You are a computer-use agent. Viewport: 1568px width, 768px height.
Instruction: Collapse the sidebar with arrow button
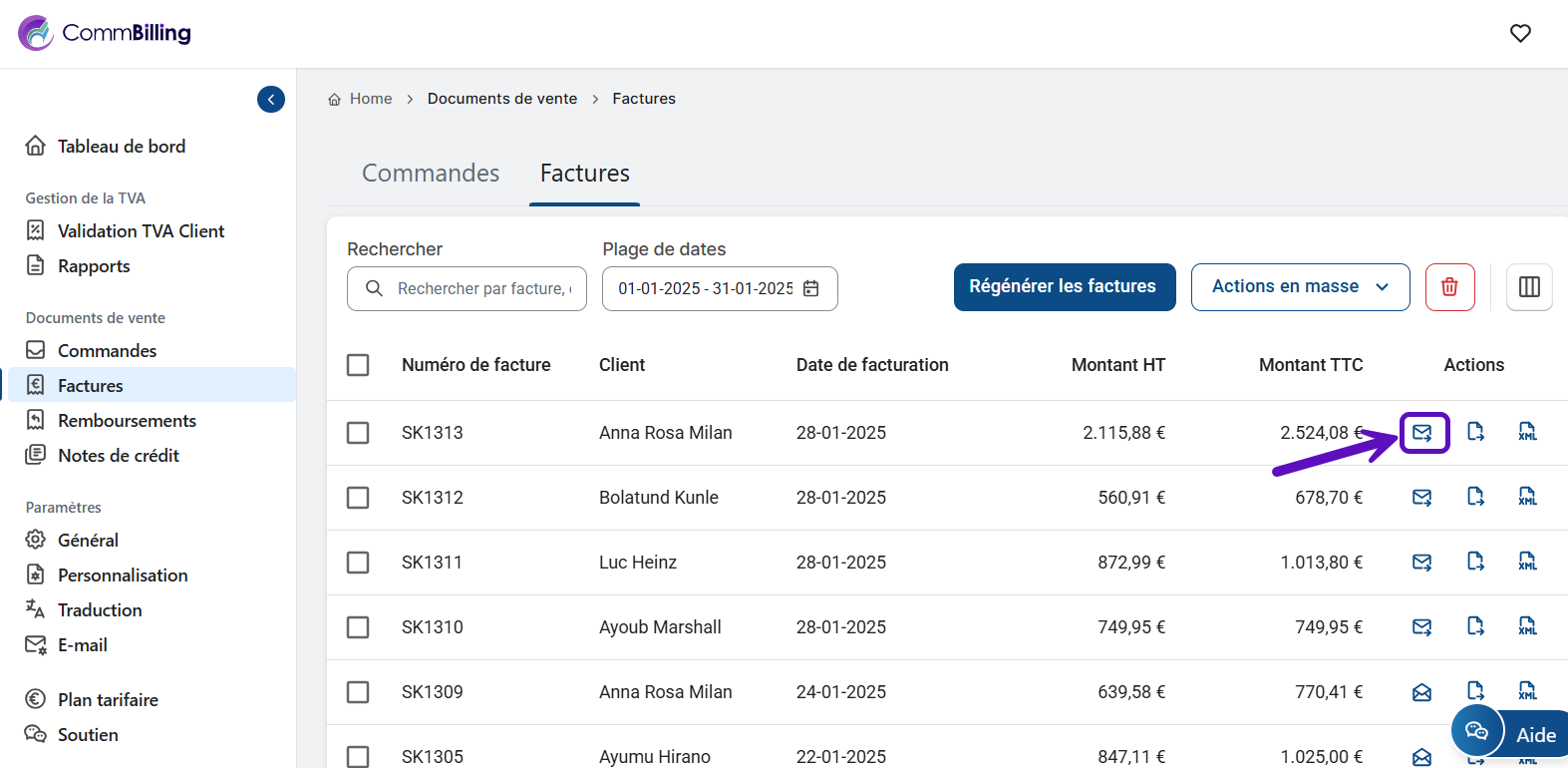pyautogui.click(x=271, y=100)
